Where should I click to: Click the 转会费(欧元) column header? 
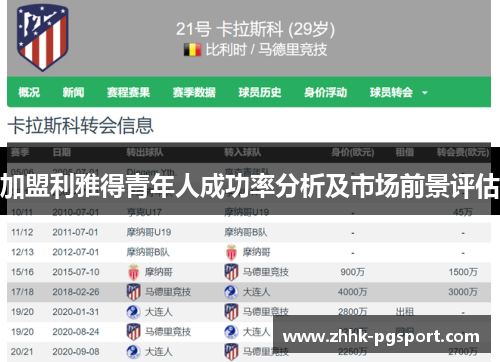point(463,152)
